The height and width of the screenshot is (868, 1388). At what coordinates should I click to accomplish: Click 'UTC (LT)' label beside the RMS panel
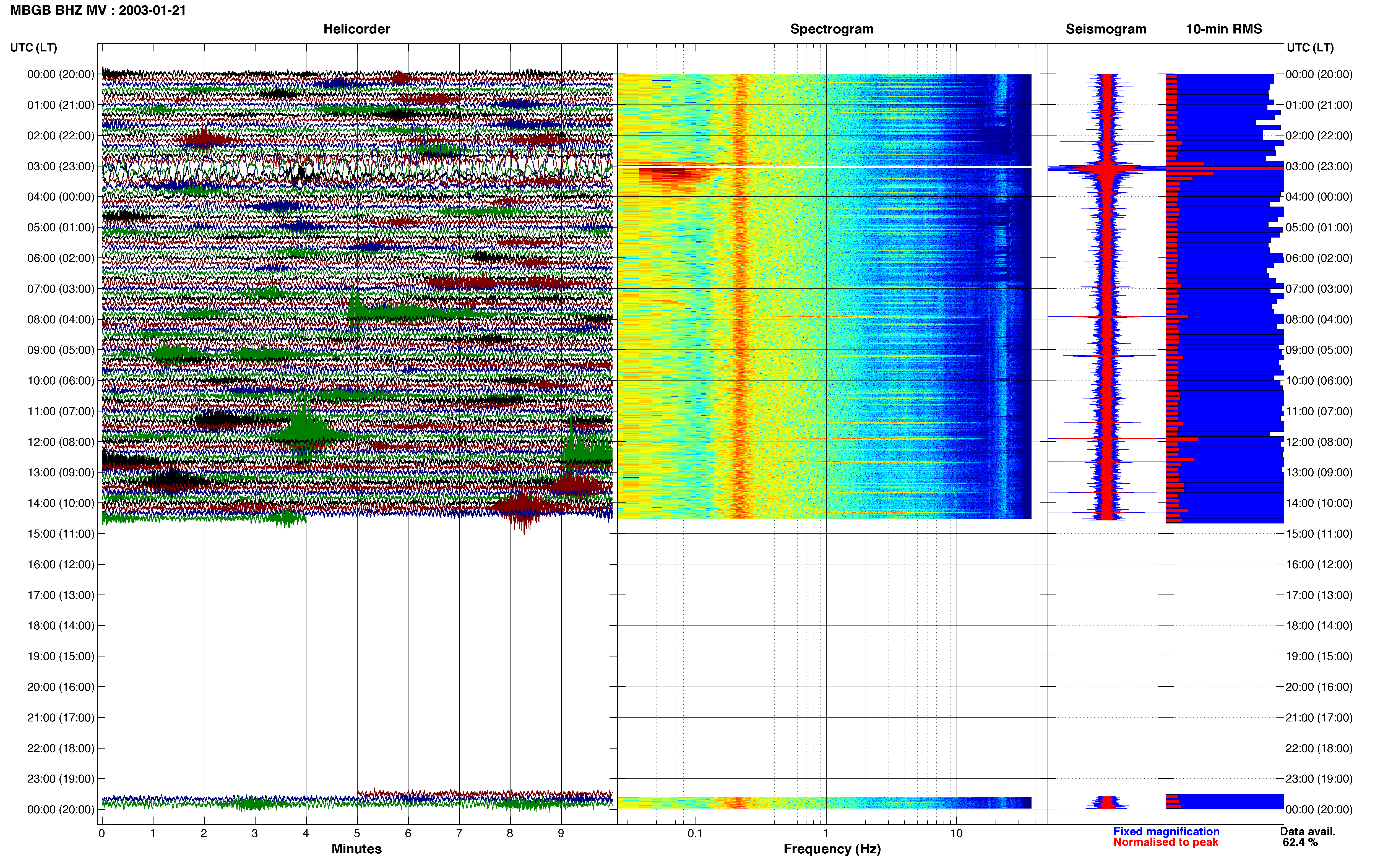point(1310,48)
